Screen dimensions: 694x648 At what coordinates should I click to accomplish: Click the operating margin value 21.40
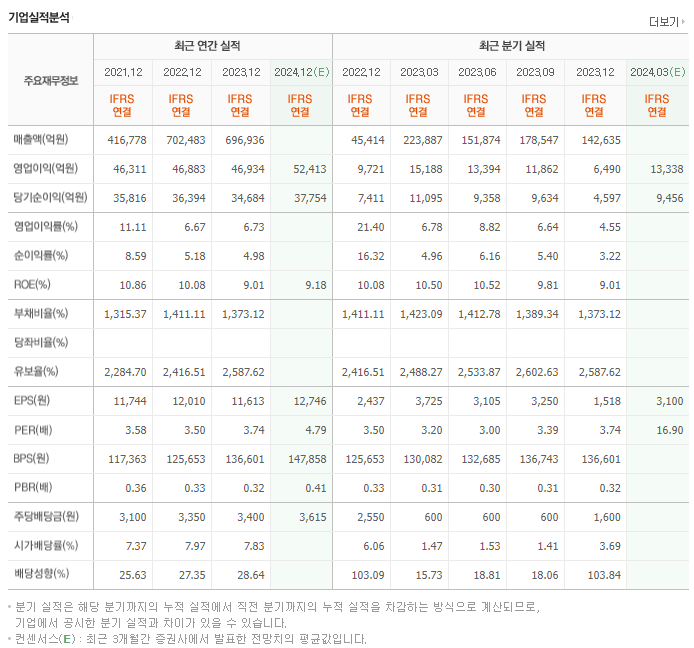pos(371,227)
